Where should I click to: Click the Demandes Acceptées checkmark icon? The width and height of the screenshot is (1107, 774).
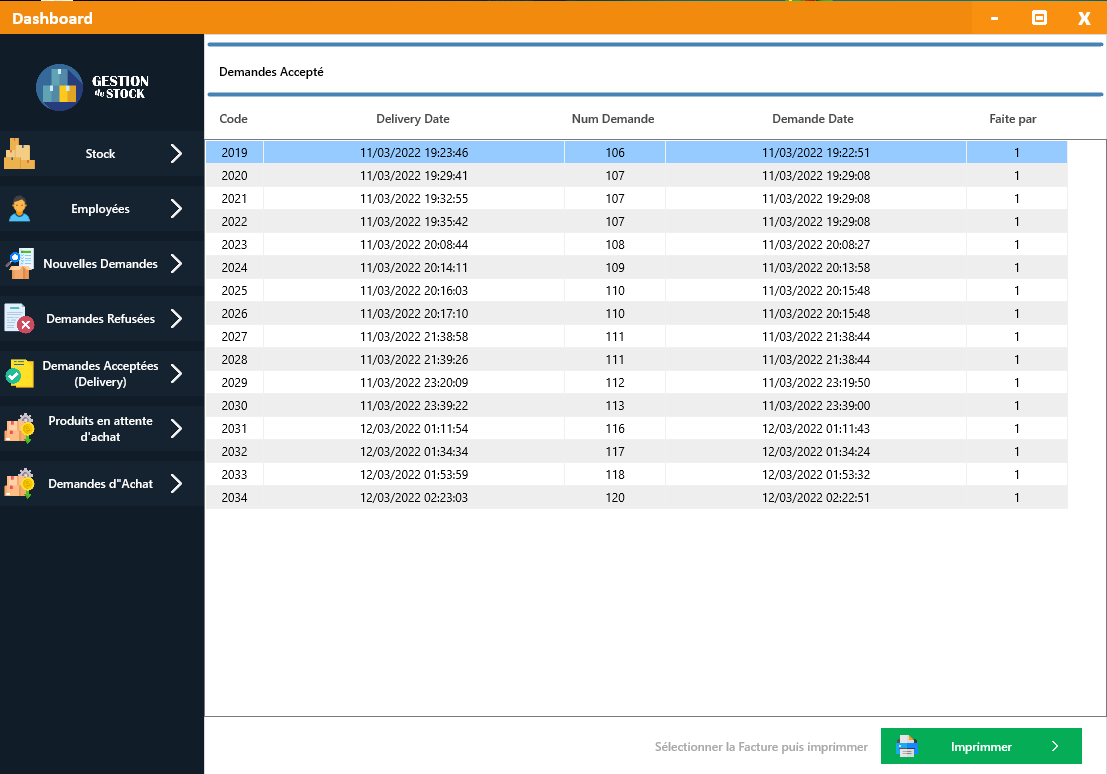click(20, 374)
